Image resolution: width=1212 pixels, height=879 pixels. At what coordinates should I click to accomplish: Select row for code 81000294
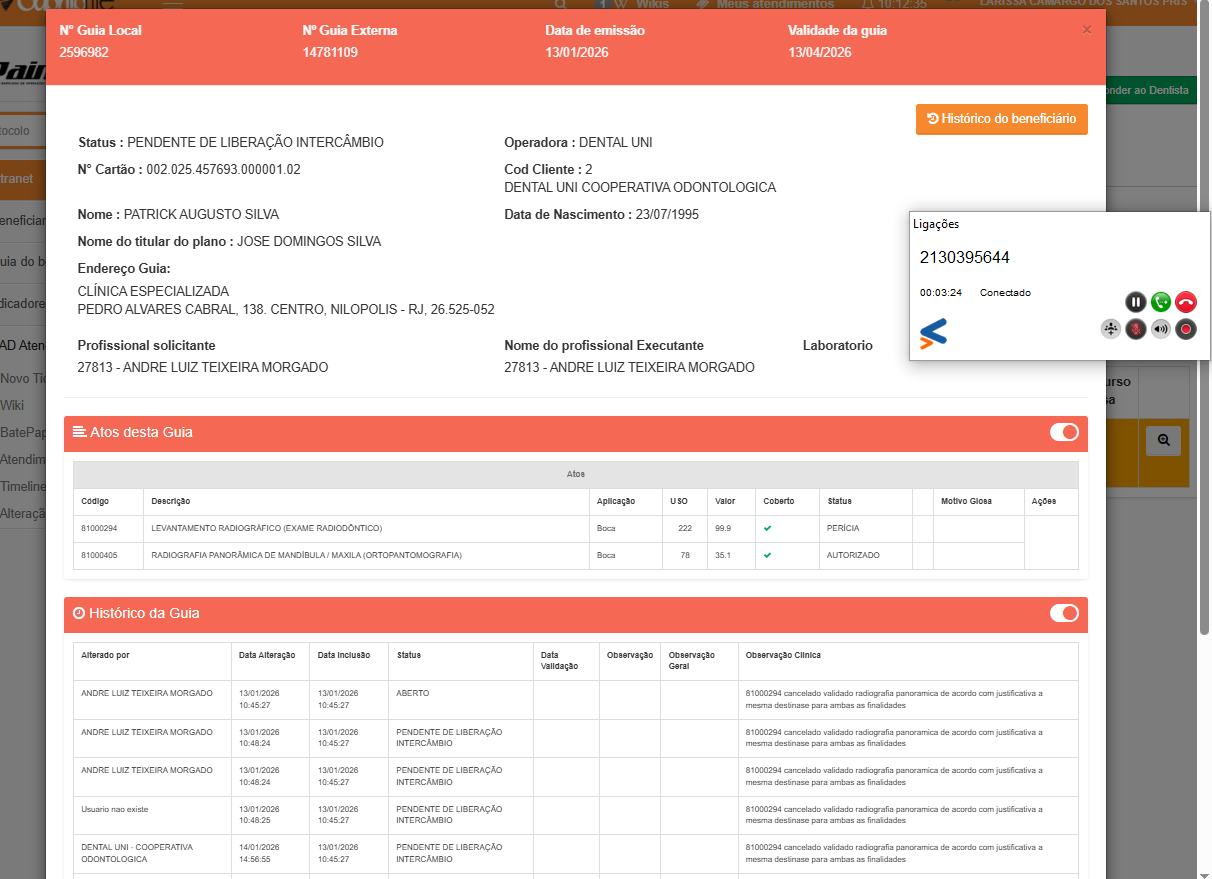[x=266, y=528]
